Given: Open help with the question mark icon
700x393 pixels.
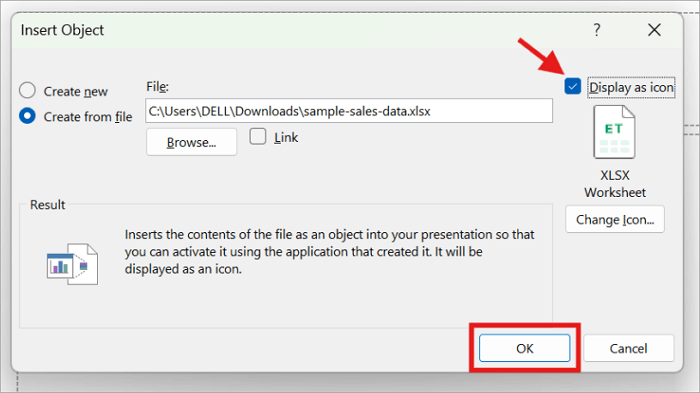Looking at the screenshot, I should [597, 30].
